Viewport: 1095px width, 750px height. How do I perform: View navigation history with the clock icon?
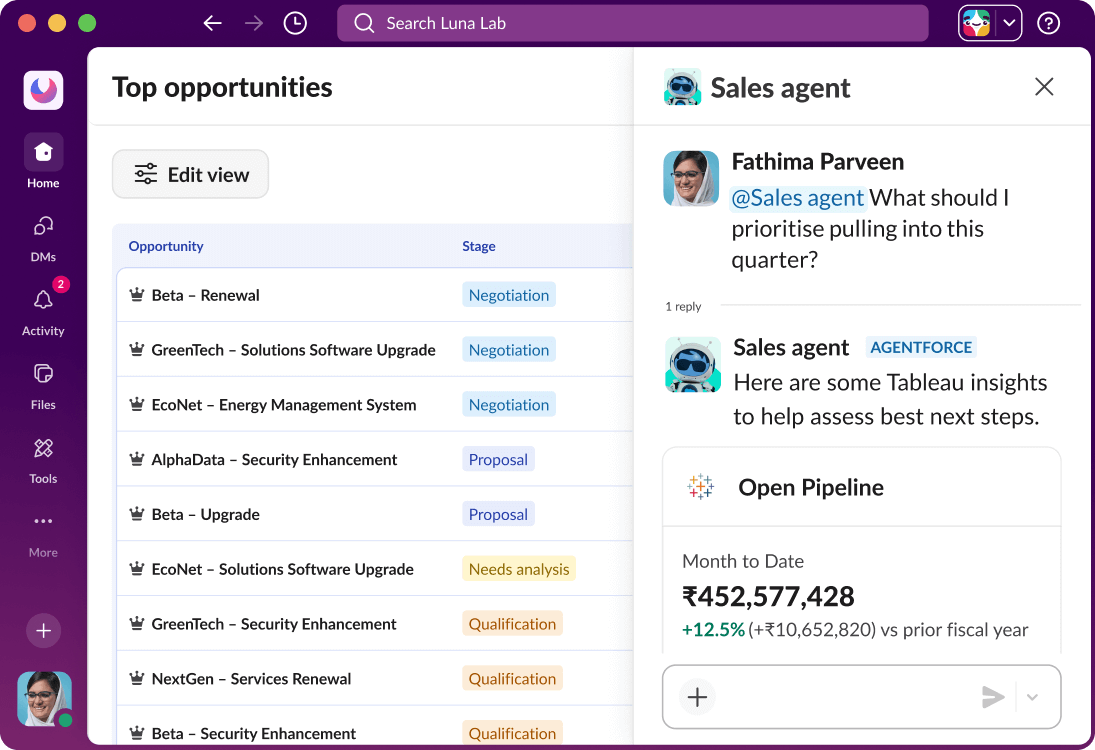(294, 22)
